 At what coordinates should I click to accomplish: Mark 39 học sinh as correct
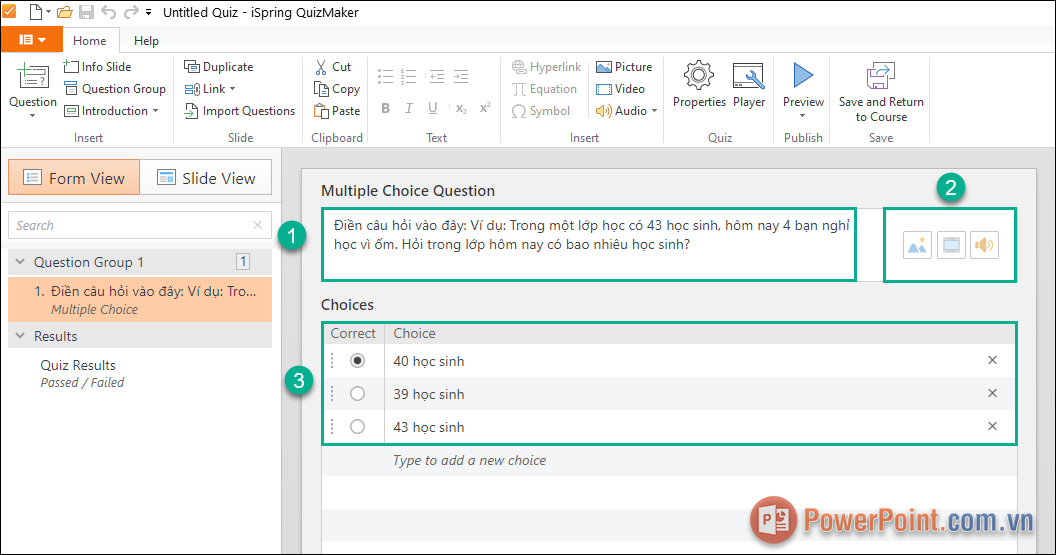[358, 393]
